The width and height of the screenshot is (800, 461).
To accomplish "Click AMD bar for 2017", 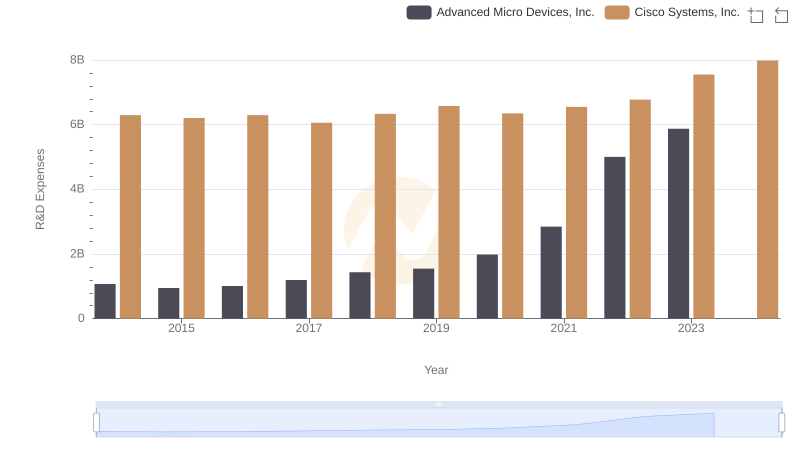I will pyautogui.click(x=296, y=299).
